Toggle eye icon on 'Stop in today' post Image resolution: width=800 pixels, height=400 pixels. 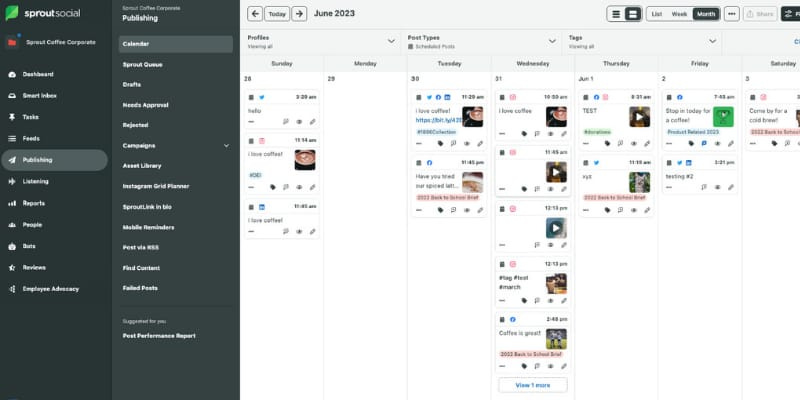click(717, 144)
